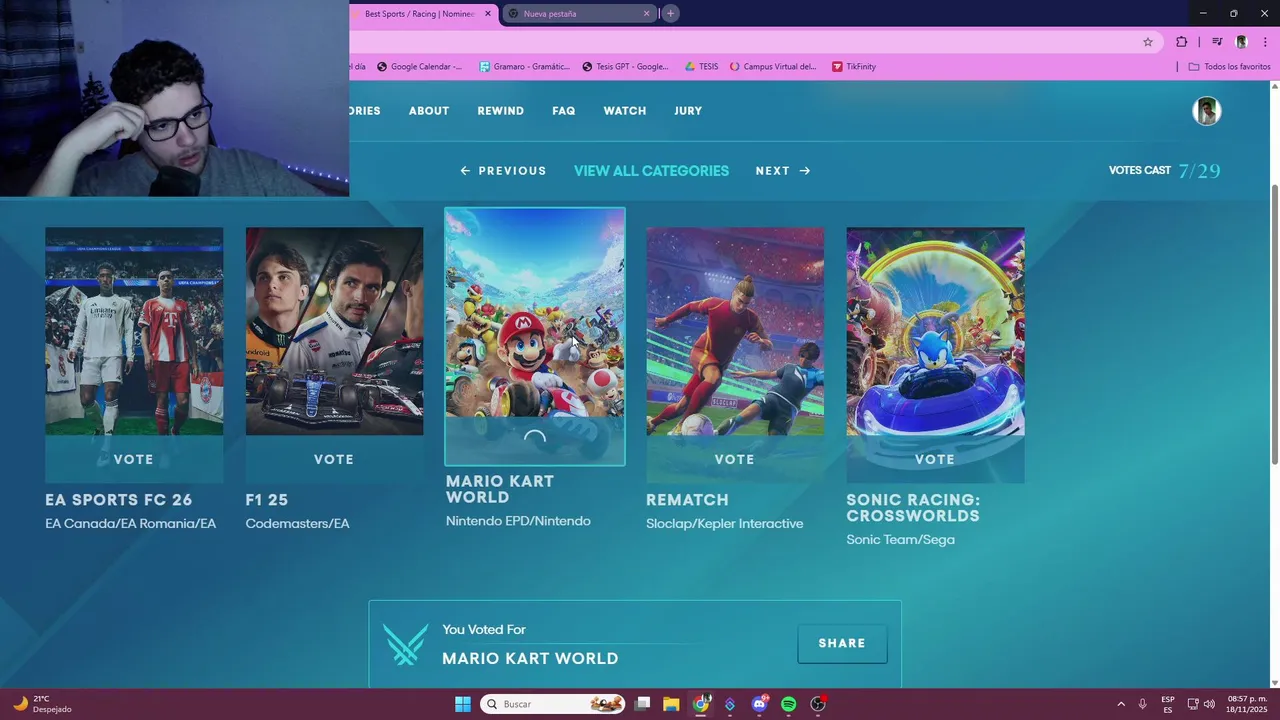Switch the ESP ES keyboard language
The image size is (1280, 720).
pyautogui.click(x=1168, y=704)
